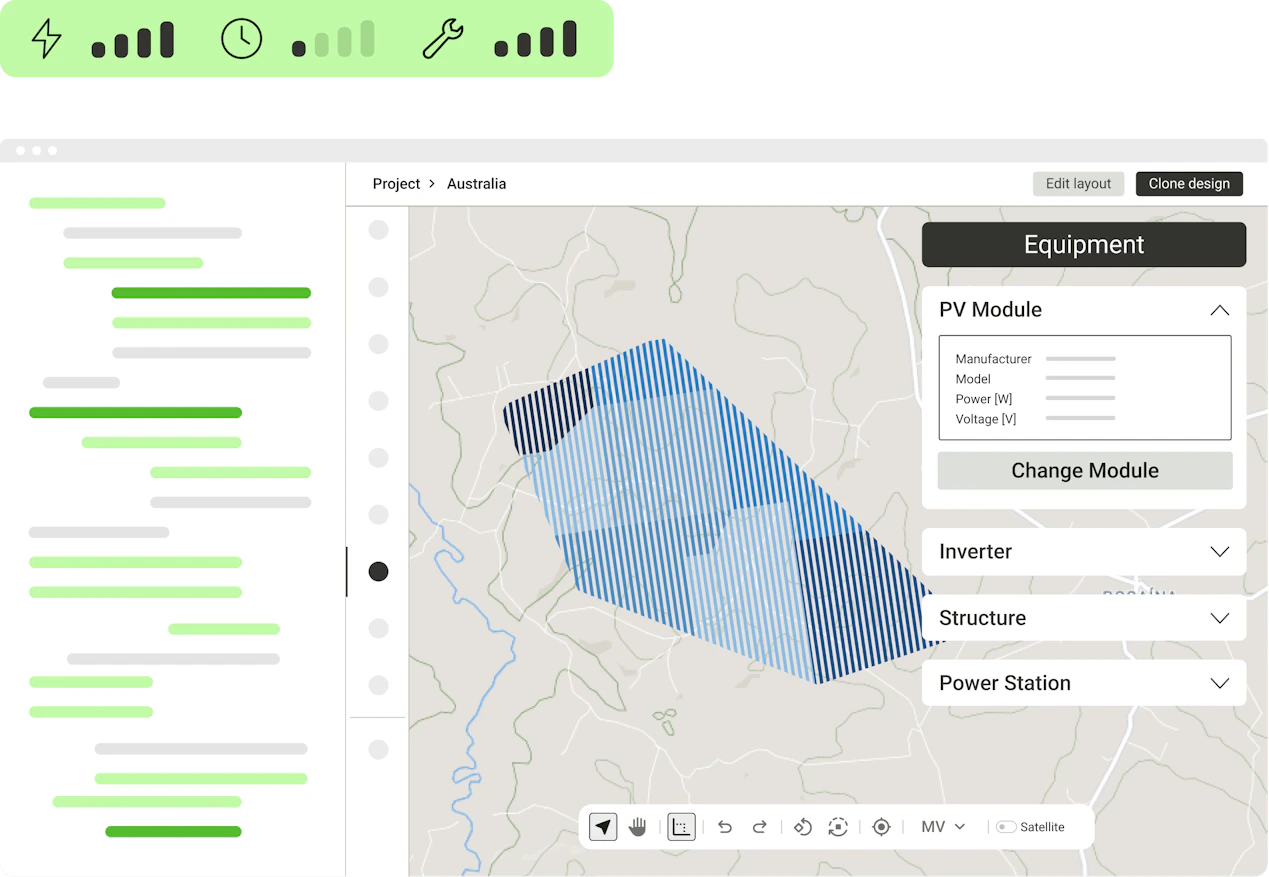Select the arrow pointer tool
1269x877 pixels.
(603, 827)
